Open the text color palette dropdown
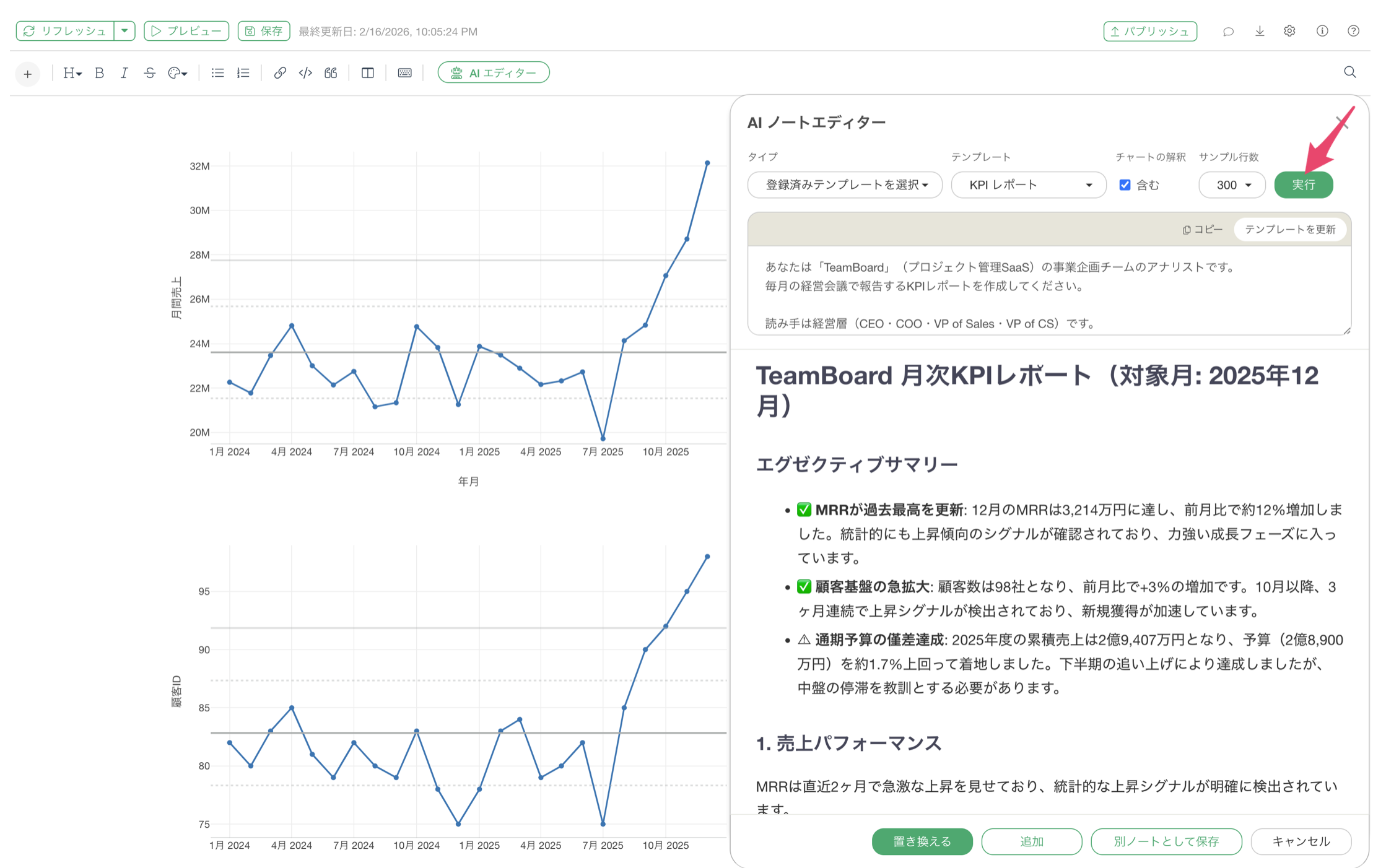Screen dimensions: 1386x868 pos(177,73)
